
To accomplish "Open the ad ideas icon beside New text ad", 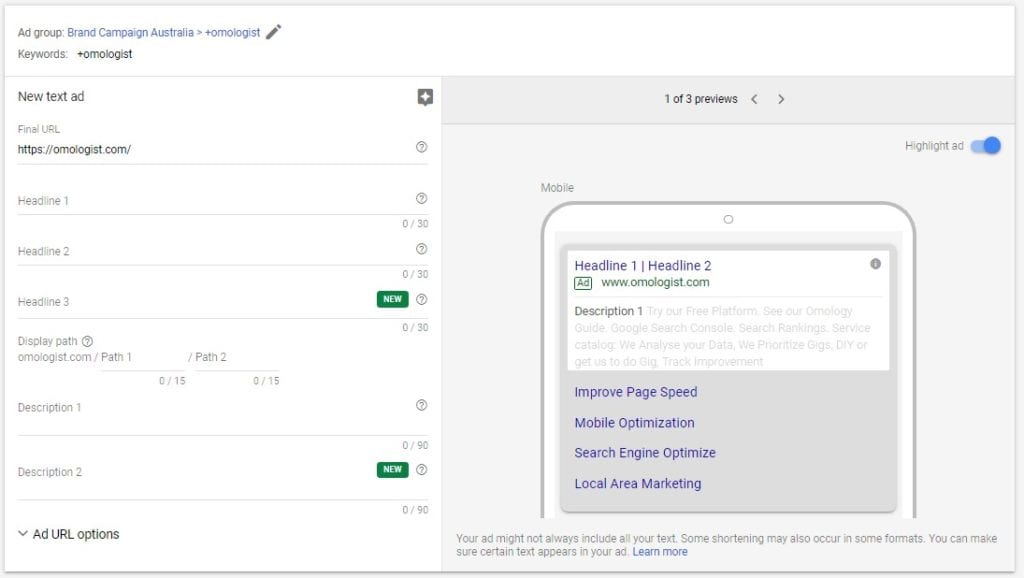I will coord(425,97).
